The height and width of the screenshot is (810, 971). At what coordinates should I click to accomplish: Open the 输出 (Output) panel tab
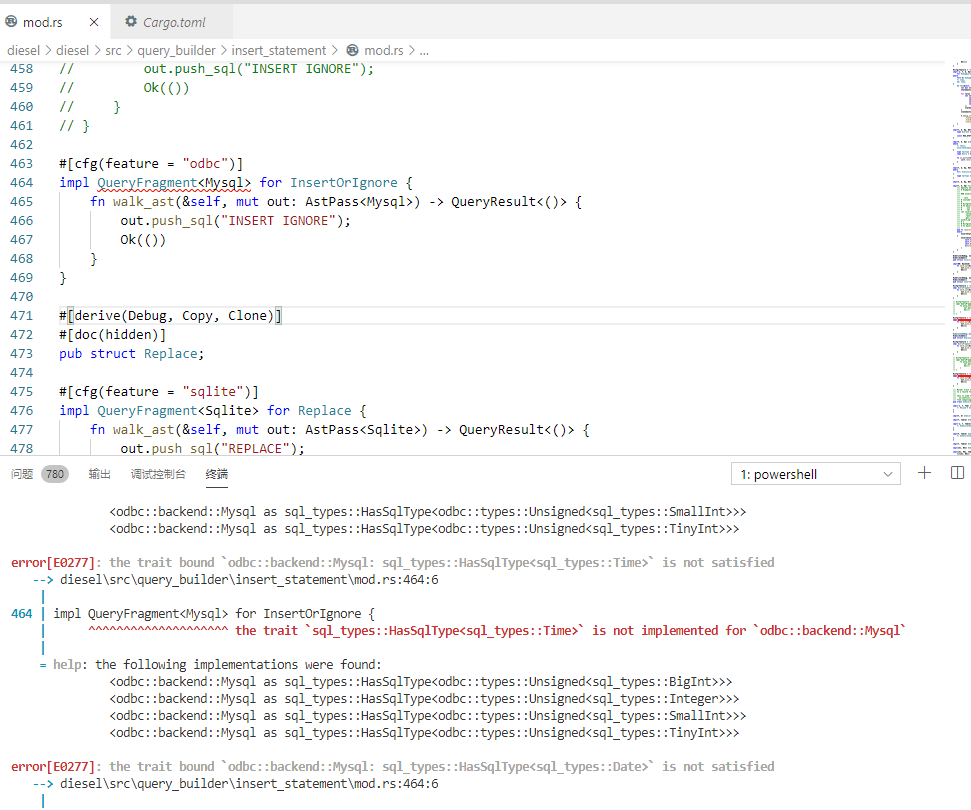[99, 474]
